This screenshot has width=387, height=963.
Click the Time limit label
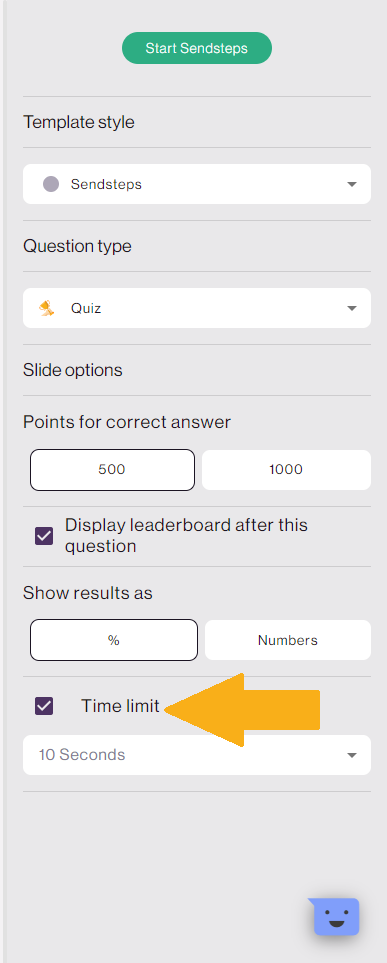pos(120,706)
